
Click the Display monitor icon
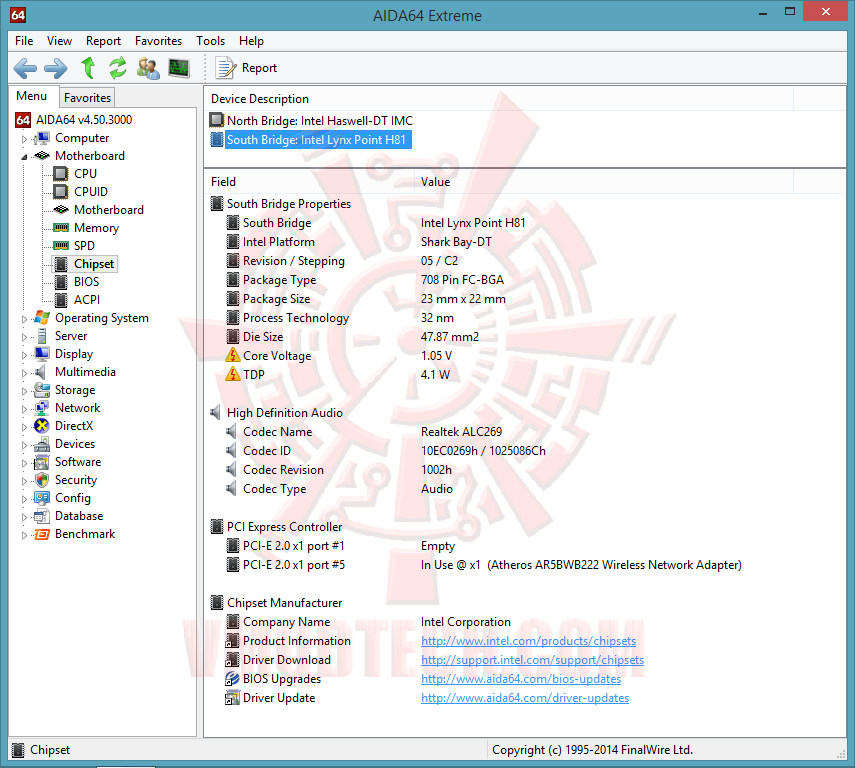tap(42, 353)
